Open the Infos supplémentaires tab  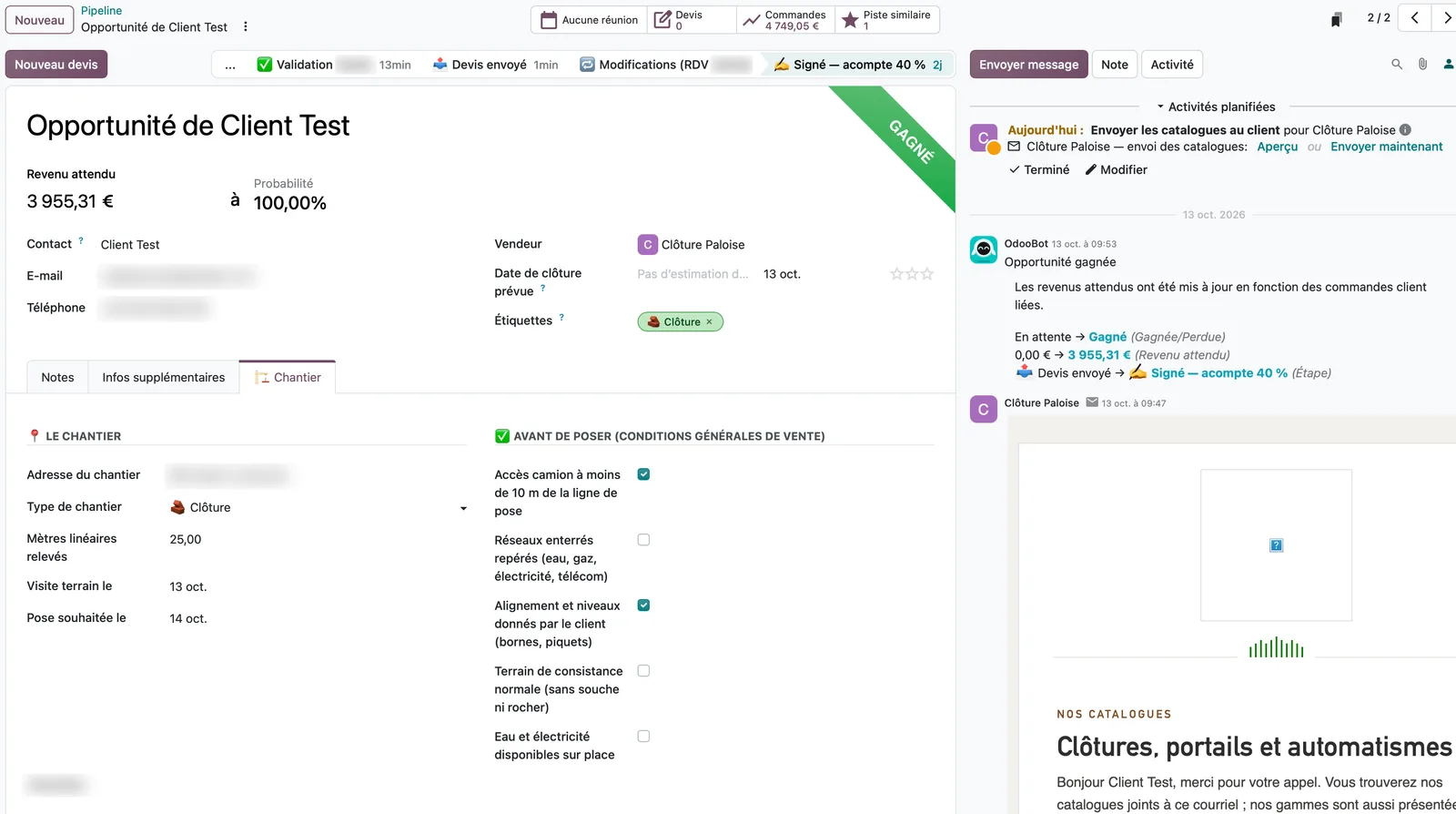164,377
